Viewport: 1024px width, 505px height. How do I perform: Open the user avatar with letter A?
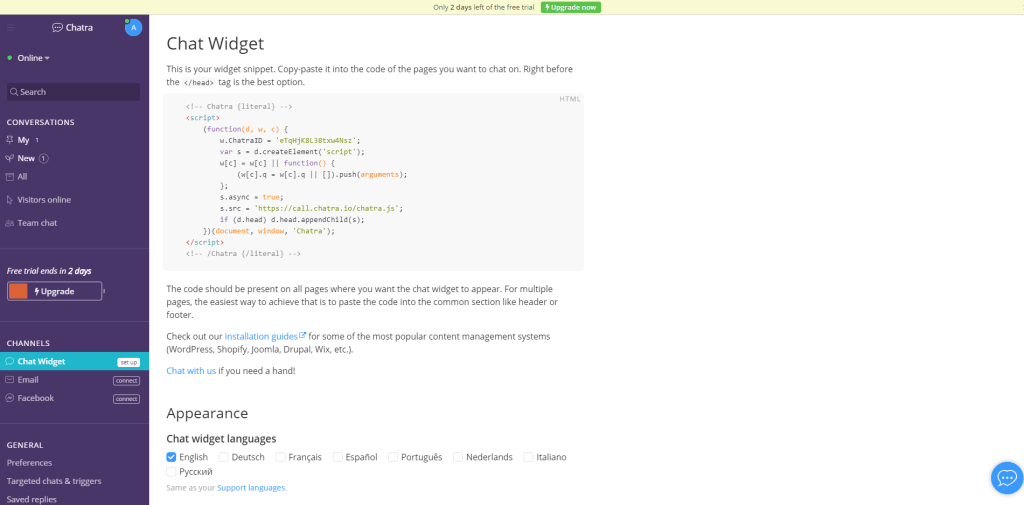pyautogui.click(x=133, y=27)
